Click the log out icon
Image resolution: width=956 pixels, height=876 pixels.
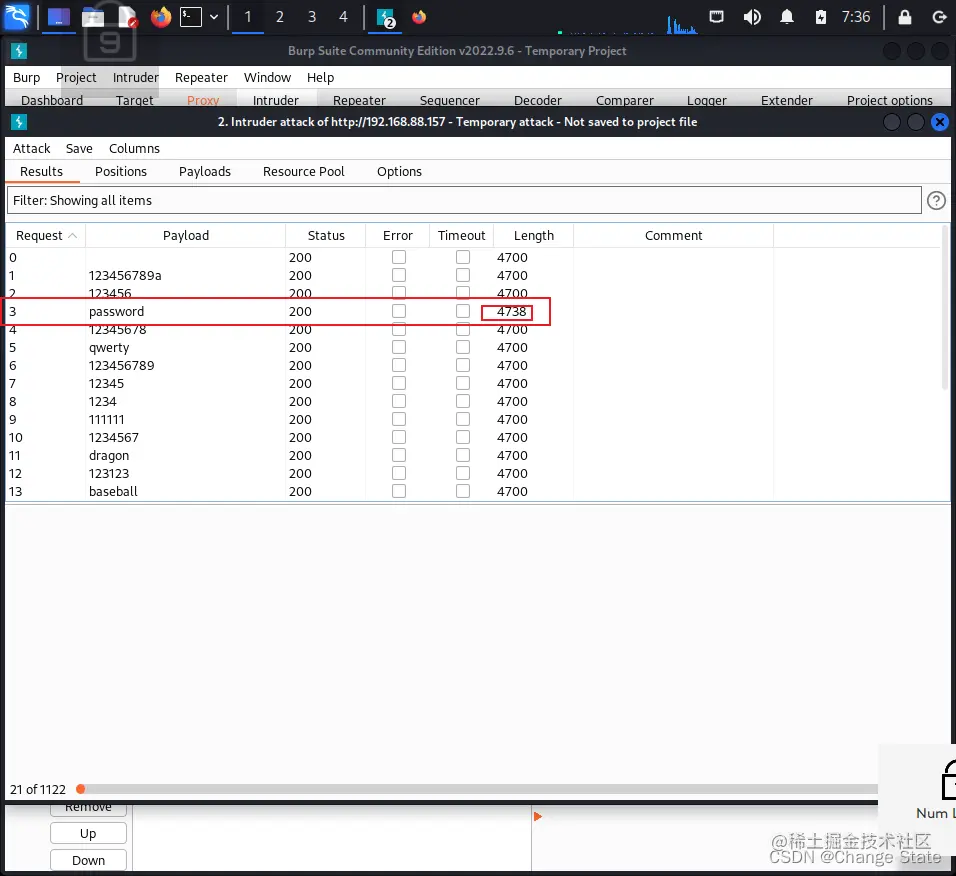[x=939, y=17]
